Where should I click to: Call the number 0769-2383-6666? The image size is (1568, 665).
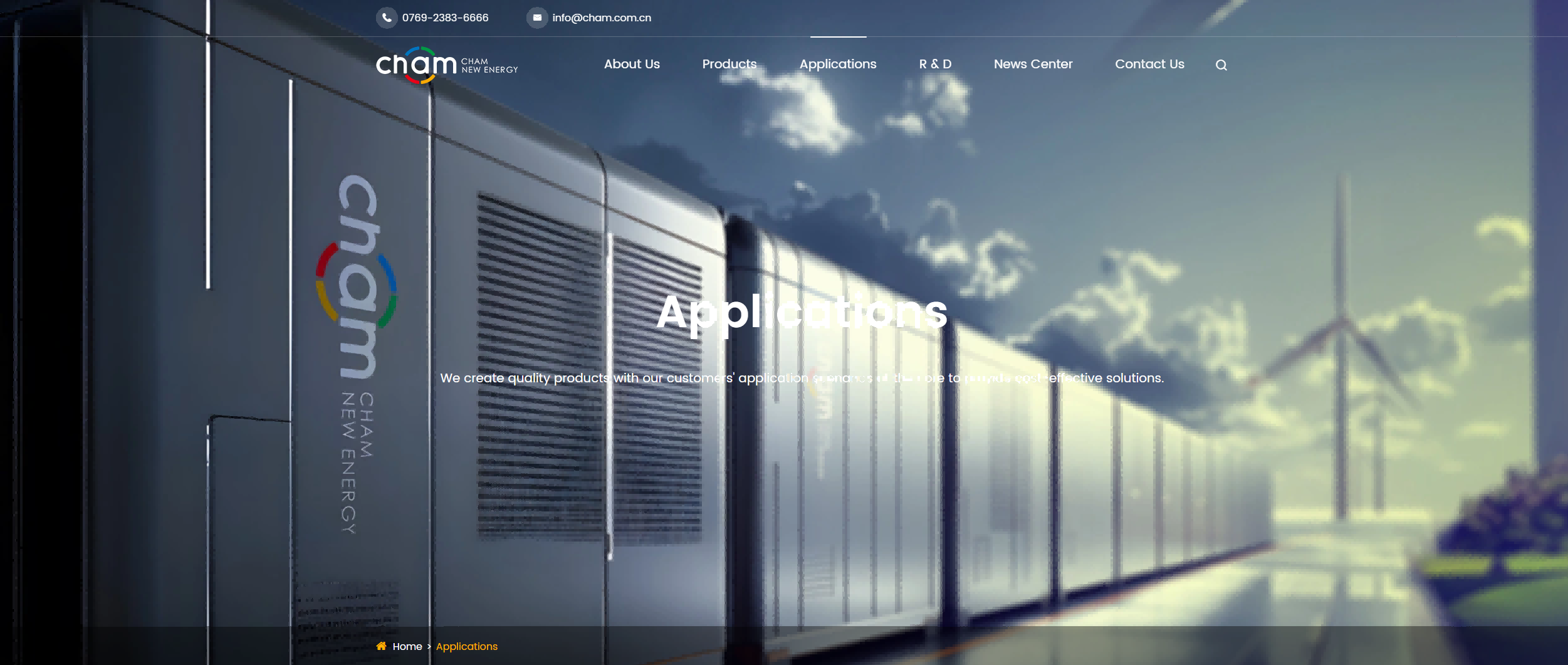[445, 18]
